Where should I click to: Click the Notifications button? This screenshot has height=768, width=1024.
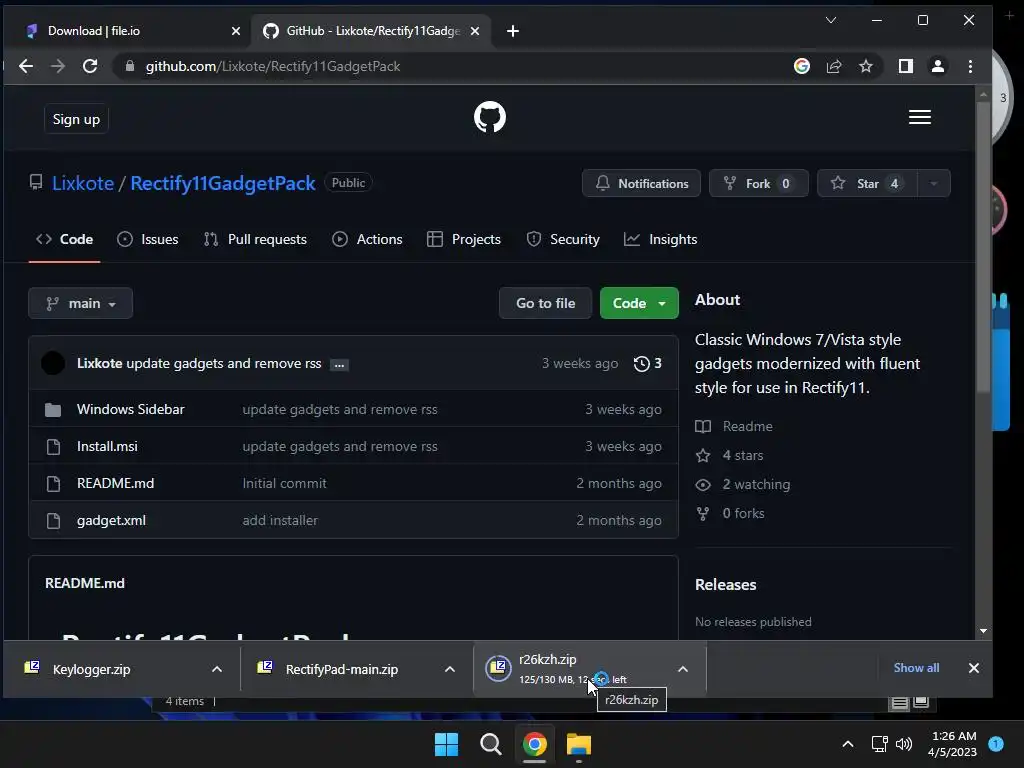click(641, 184)
